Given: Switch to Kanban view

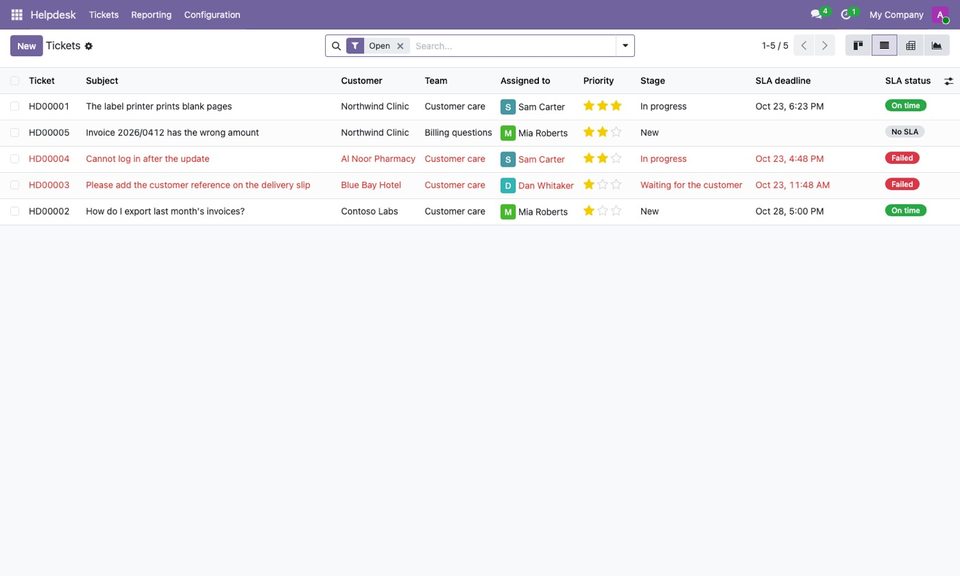Looking at the screenshot, I should 858,46.
